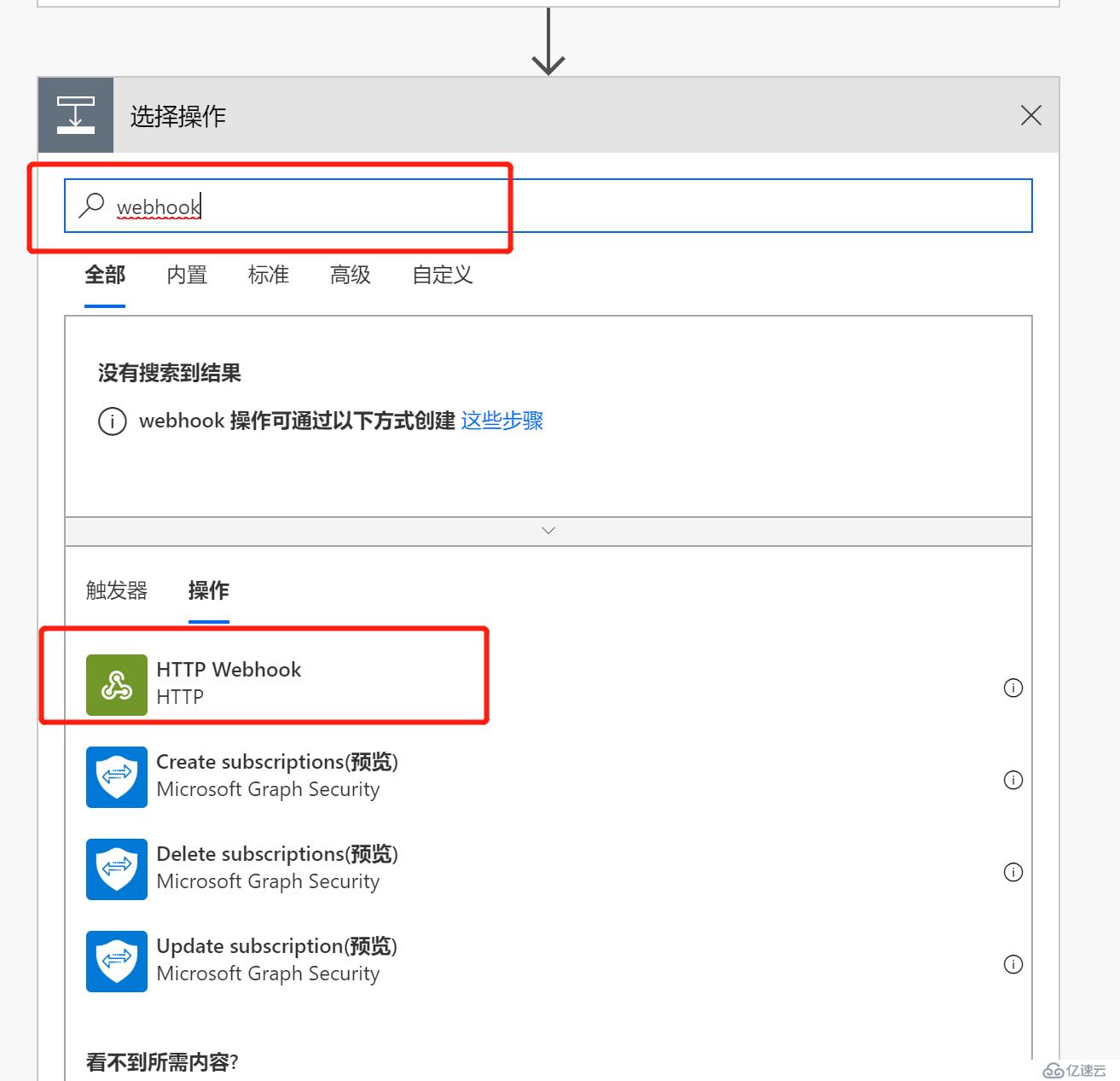1120x1081 pixels.
Task: Show info for Delete subscriptions
Action: 1013,872
